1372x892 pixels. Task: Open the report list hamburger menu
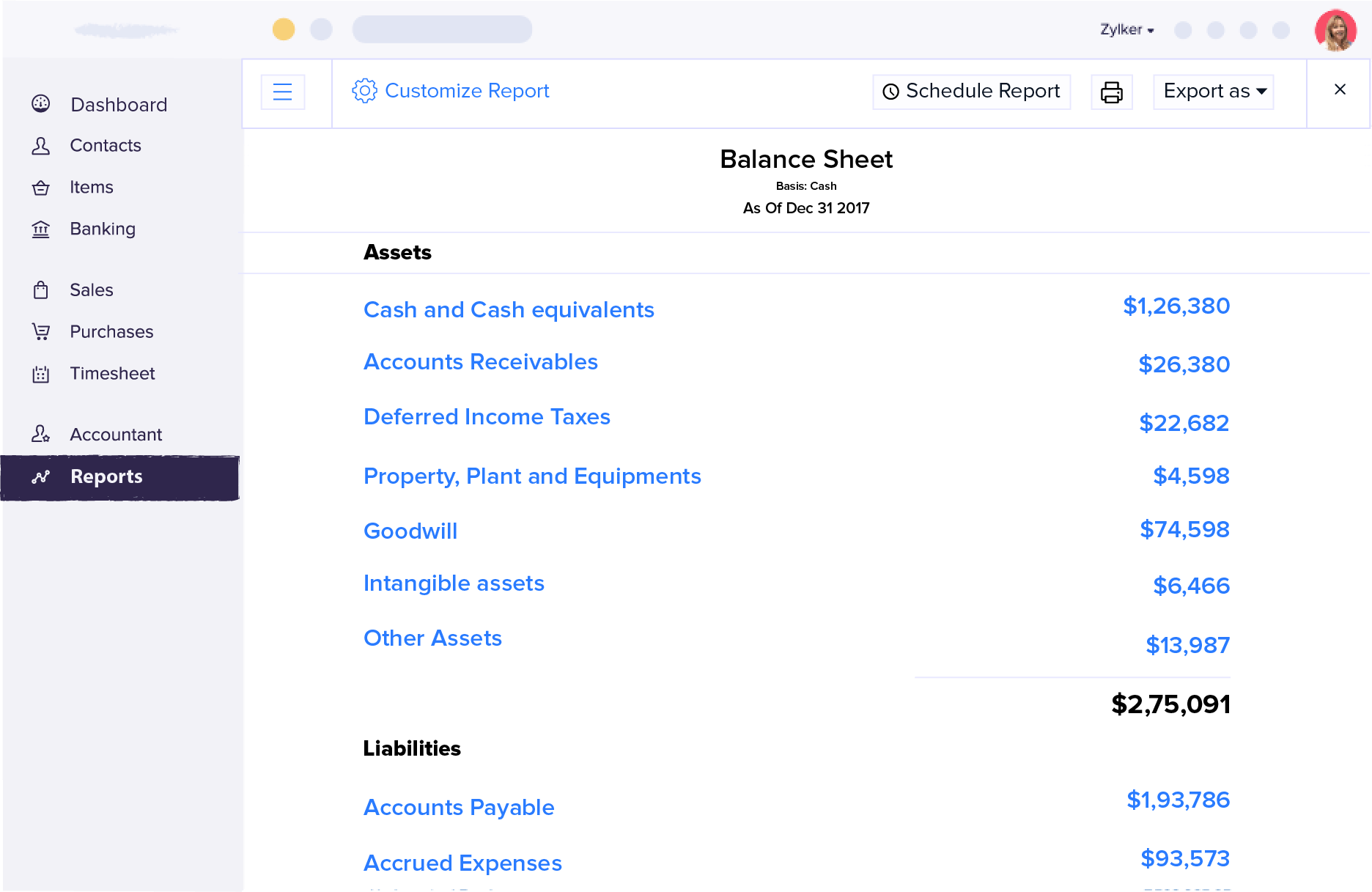pyautogui.click(x=283, y=92)
